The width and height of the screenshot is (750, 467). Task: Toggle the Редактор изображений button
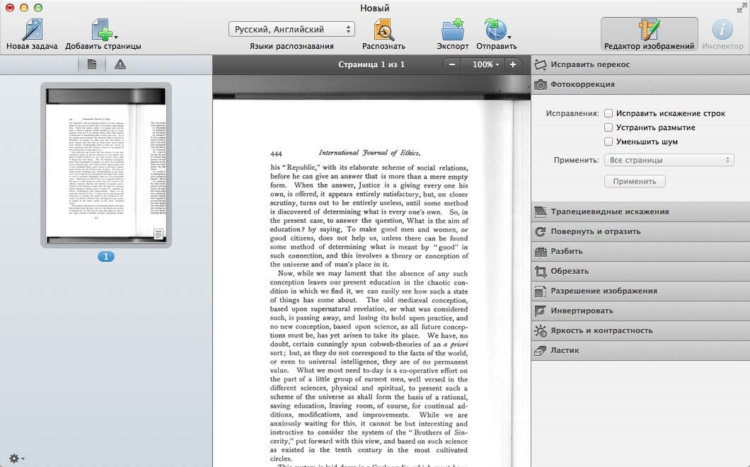pyautogui.click(x=649, y=34)
